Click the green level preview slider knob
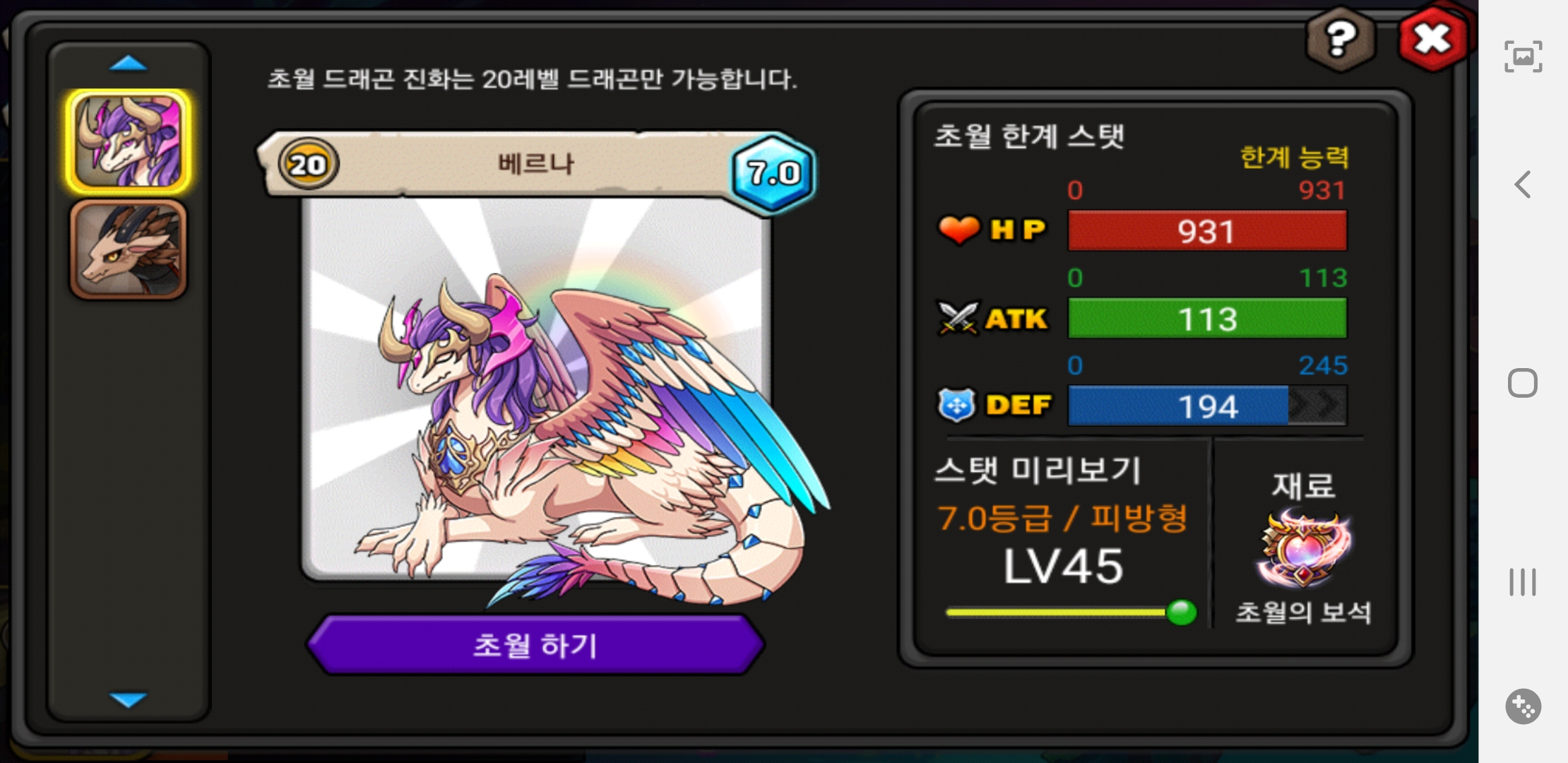 (1181, 612)
